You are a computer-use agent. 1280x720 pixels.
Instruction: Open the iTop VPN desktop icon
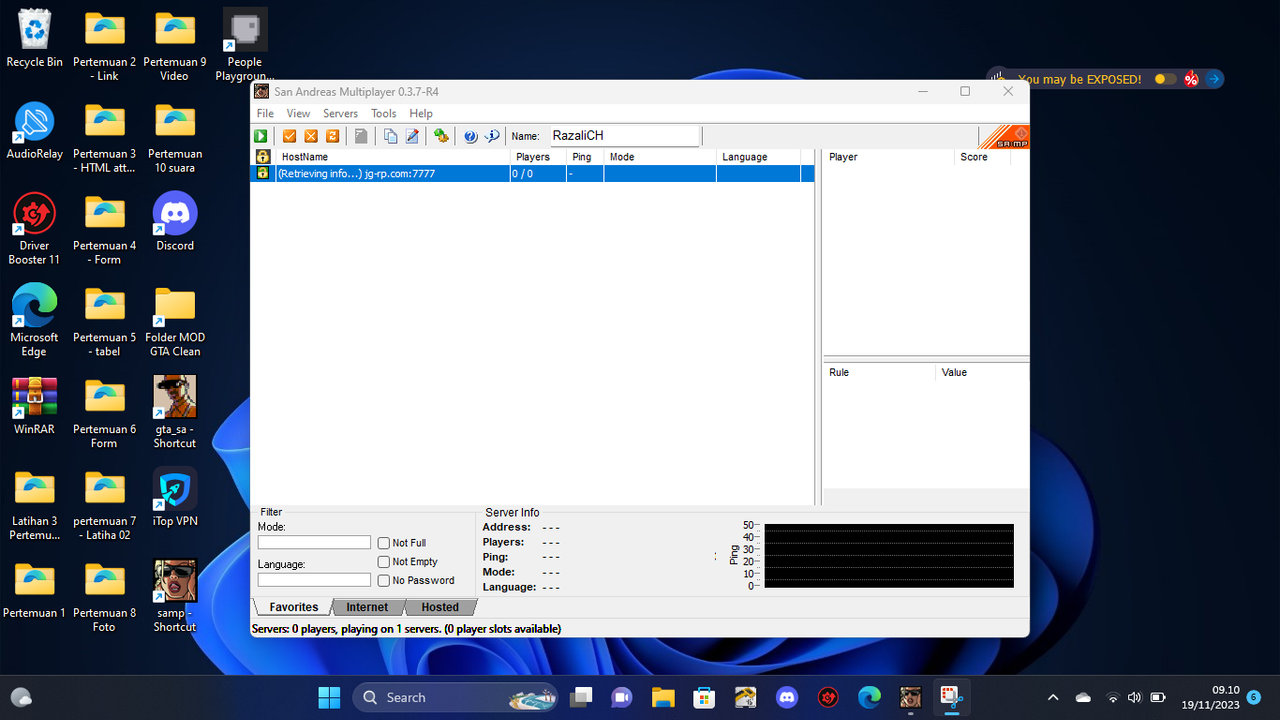[x=175, y=497]
